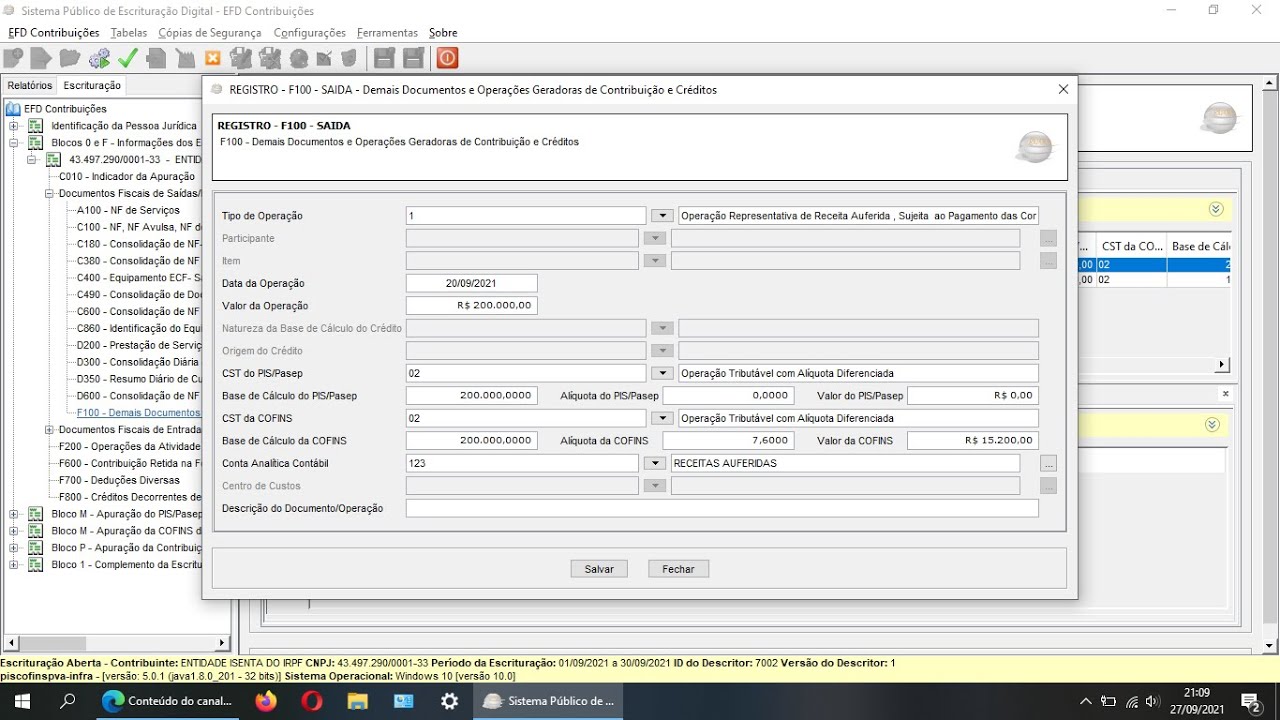Viewport: 1280px width, 720px height.
Task: Close the REGISTRO F100 SAIDA dialog
Action: pos(1063,89)
